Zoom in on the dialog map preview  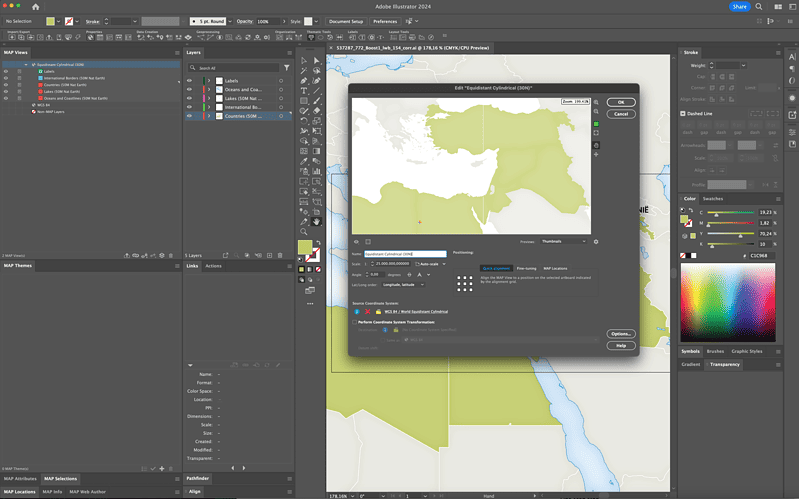[x=596, y=102]
